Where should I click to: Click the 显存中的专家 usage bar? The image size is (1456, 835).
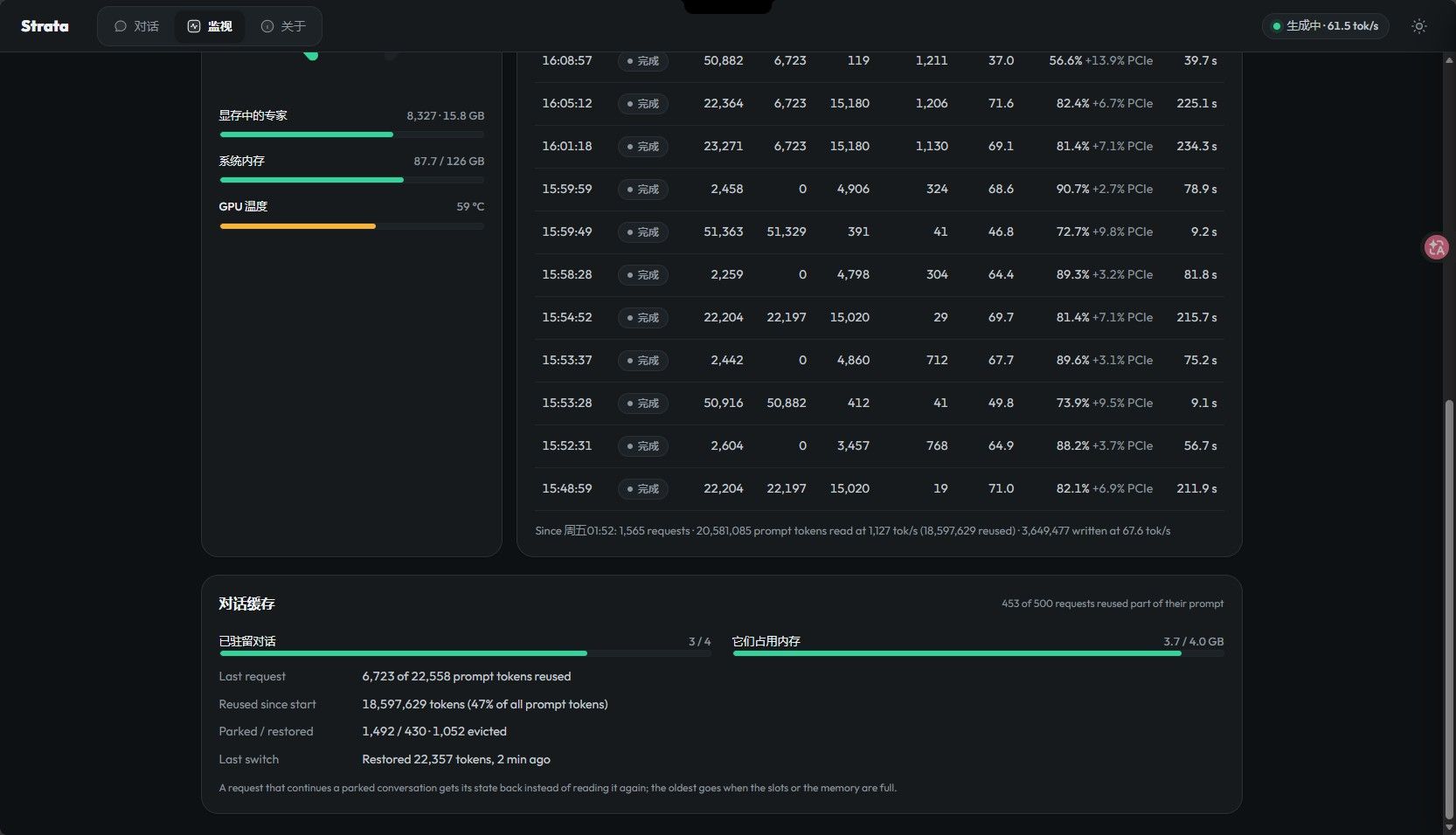pyautogui.click(x=351, y=135)
